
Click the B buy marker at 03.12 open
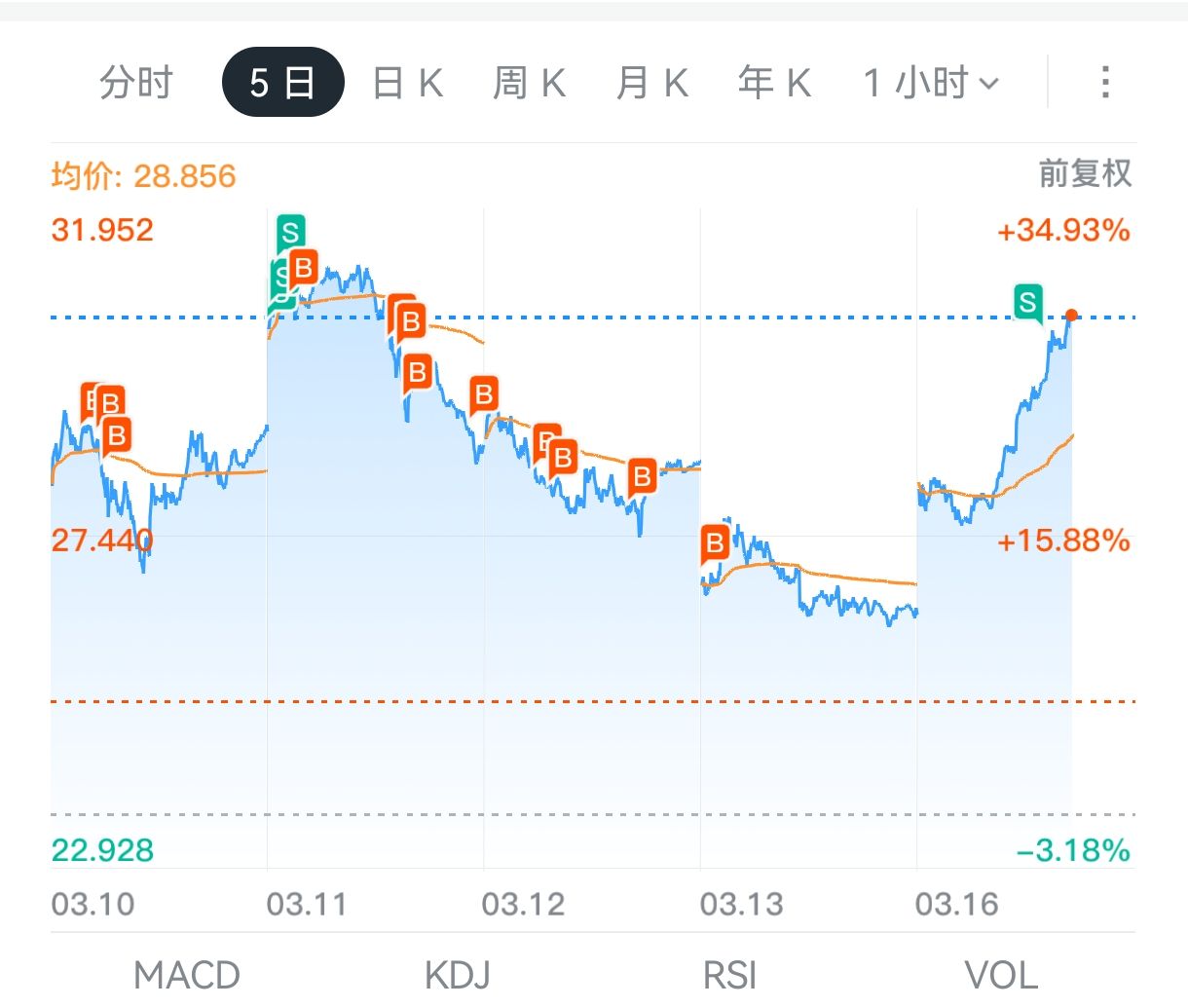click(483, 394)
